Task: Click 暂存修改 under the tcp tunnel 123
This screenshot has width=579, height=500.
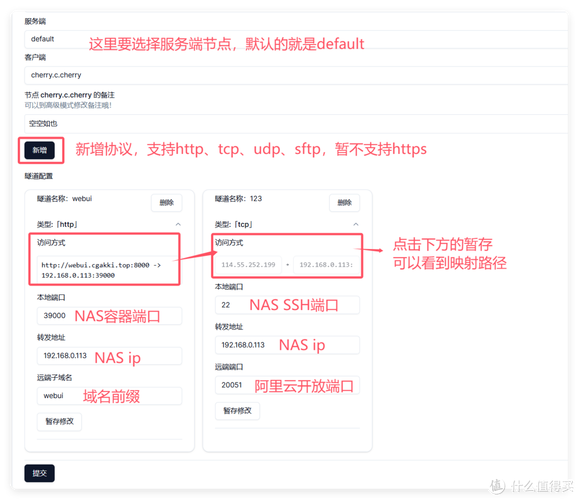Action: coord(237,411)
